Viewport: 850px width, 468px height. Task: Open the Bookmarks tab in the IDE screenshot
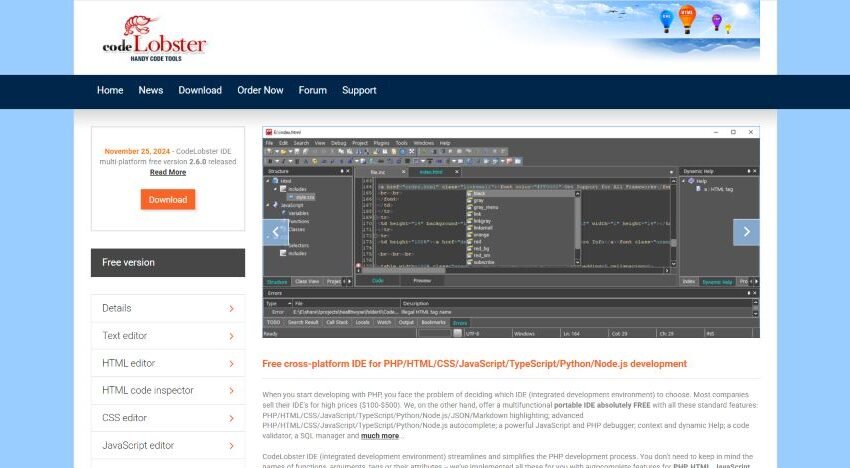(x=433, y=322)
